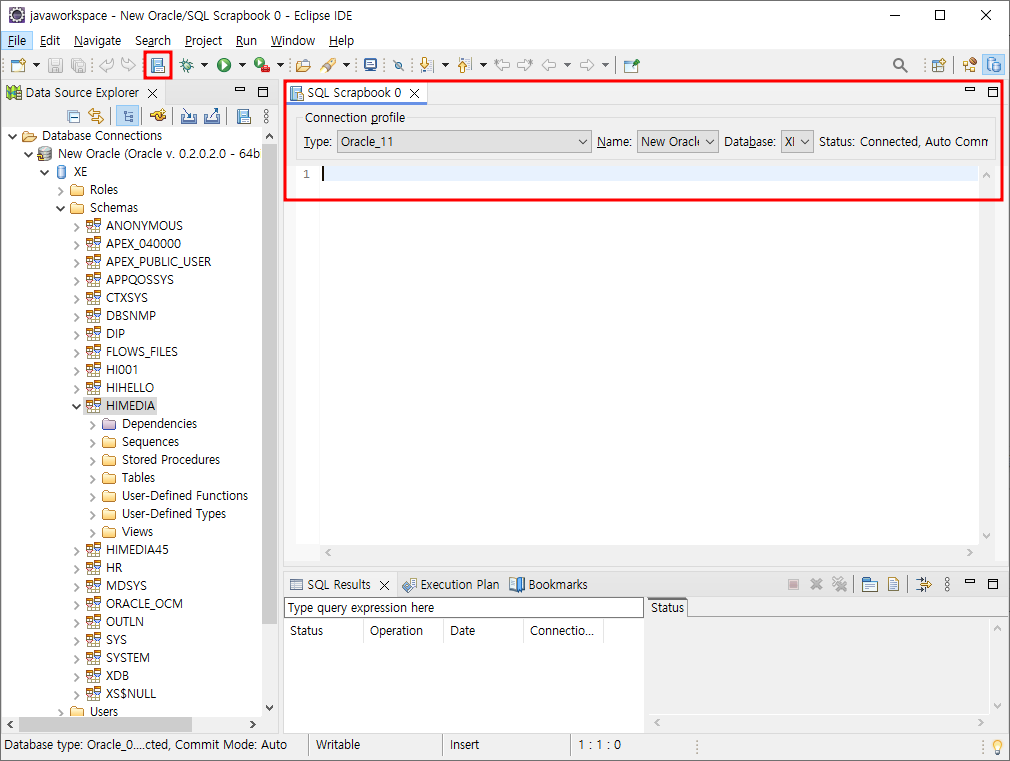
Task: Click the Terminate red square in SQL Results
Action: pos(794,584)
